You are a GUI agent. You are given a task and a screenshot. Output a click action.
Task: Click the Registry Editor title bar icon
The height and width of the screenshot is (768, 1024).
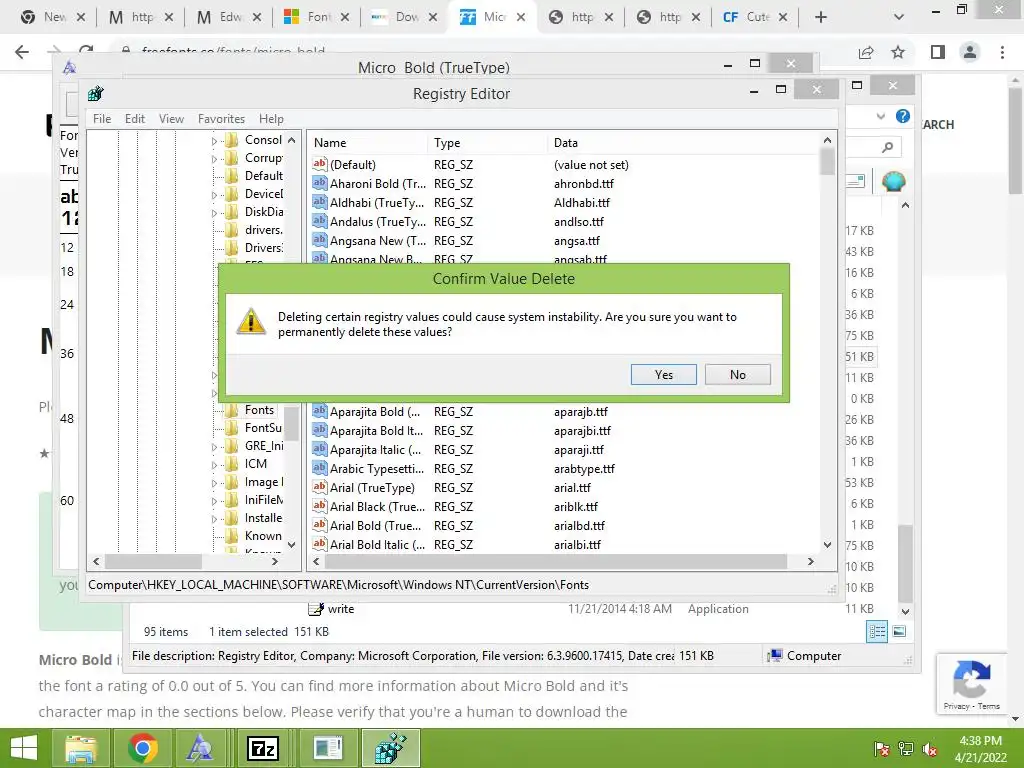coord(96,93)
